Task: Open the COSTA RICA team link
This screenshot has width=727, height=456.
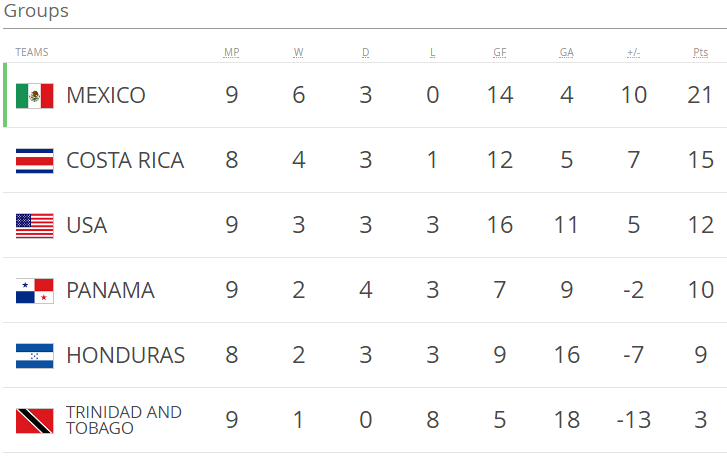Action: pos(125,161)
